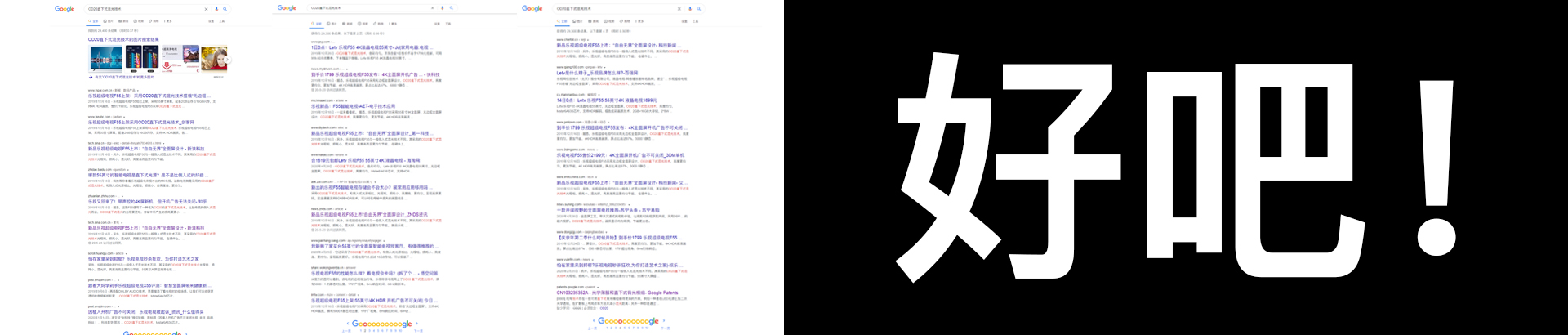Open the 苏宁易购 result '十款开迷视野的全面屏电视推荐'
1568x335 pixels.
pyautogui.click(x=608, y=210)
